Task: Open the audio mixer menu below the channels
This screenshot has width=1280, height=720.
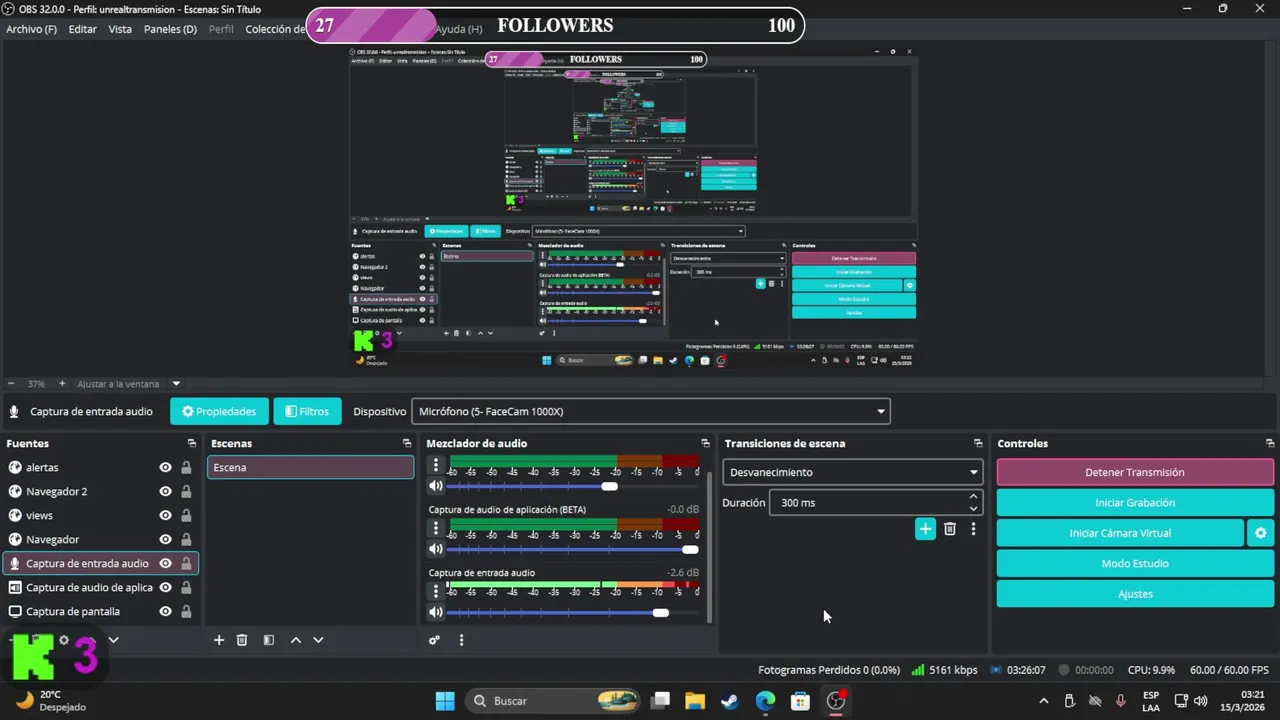Action: point(461,640)
